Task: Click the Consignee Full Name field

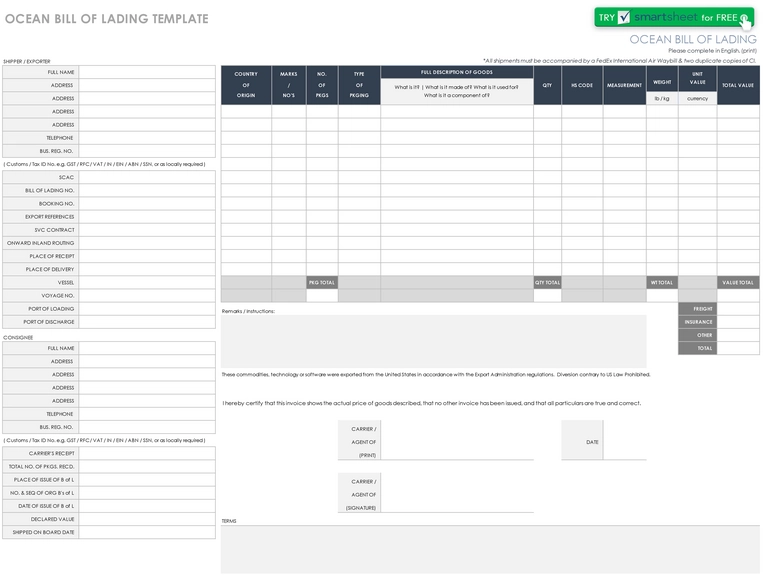Action: (147, 348)
